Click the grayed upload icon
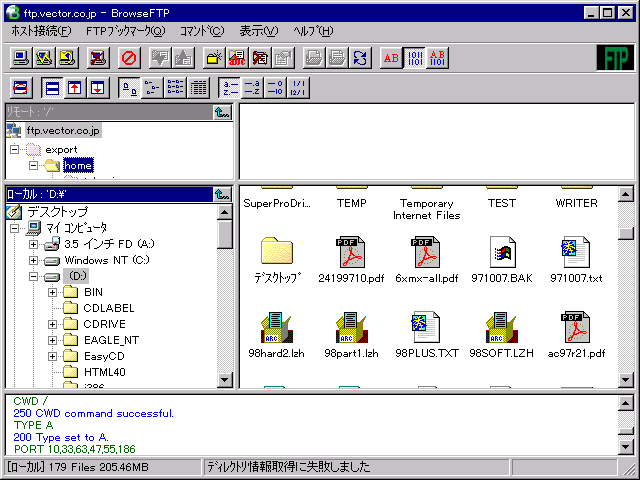Screen dimensions: 640x480 (183, 58)
